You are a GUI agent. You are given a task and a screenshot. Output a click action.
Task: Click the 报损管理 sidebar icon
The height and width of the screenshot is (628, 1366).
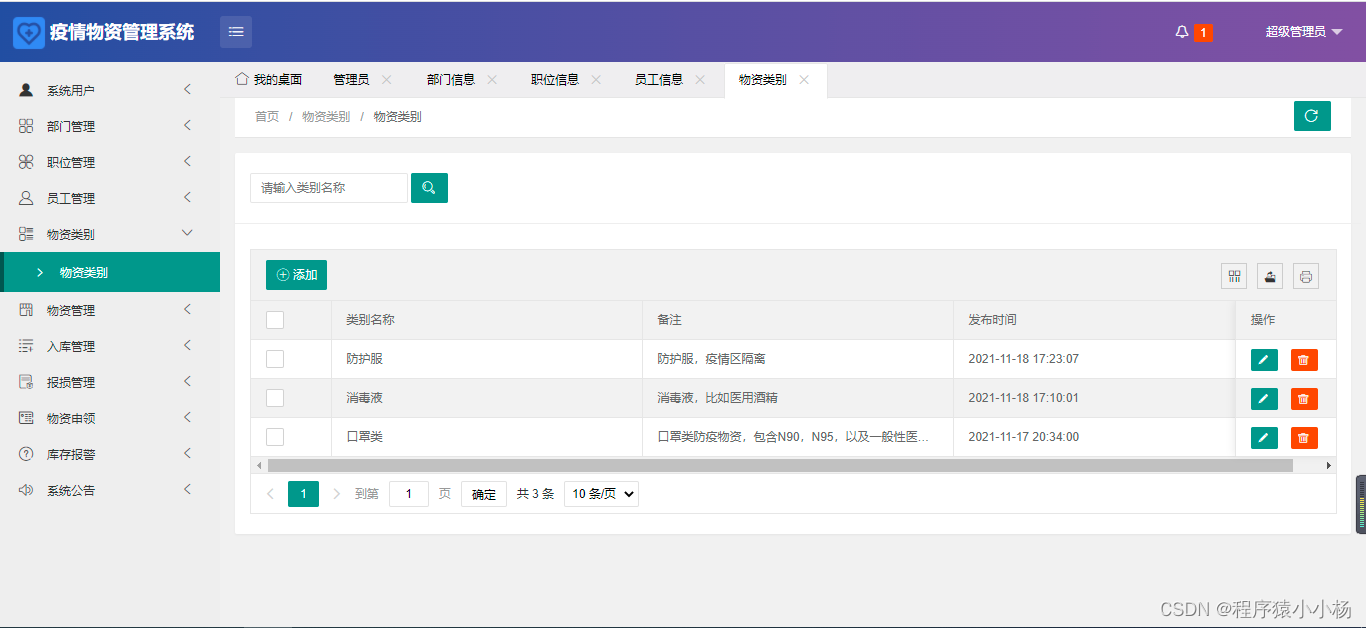[x=26, y=382]
